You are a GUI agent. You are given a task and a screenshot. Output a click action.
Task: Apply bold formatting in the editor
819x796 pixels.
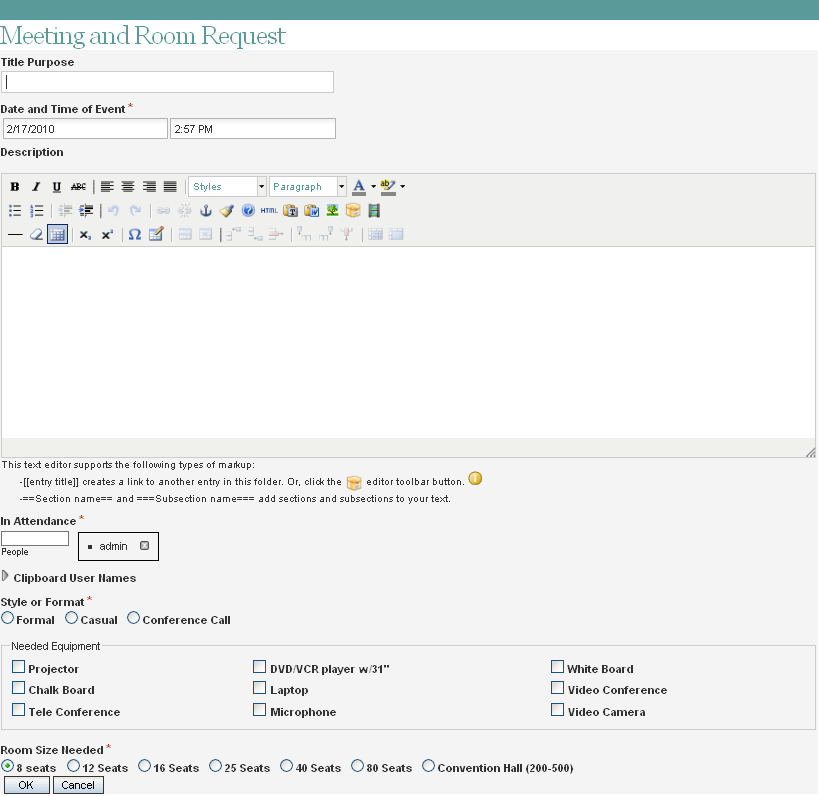[x=15, y=186]
